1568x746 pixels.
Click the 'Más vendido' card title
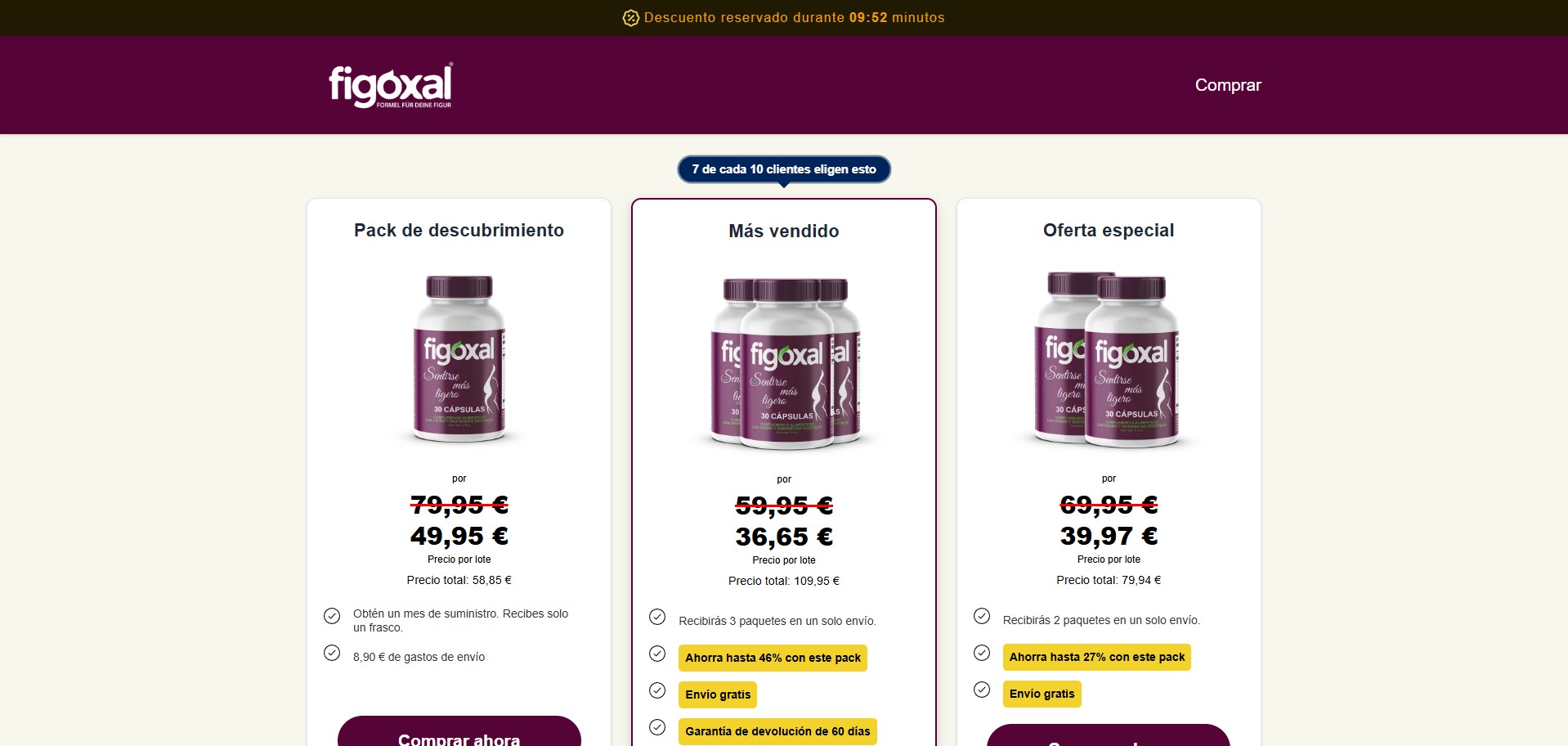click(784, 231)
